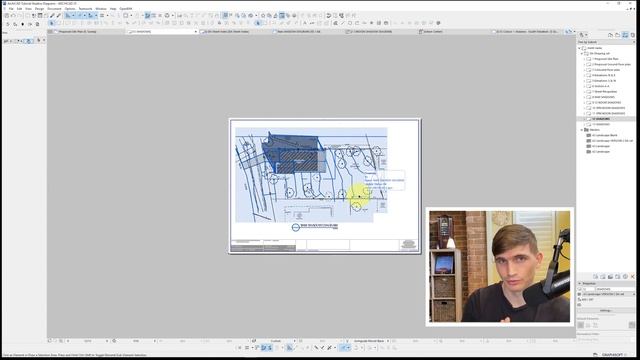Show Project Map in Navigator
This screenshot has width=640, height=360.
[x=611, y=35]
